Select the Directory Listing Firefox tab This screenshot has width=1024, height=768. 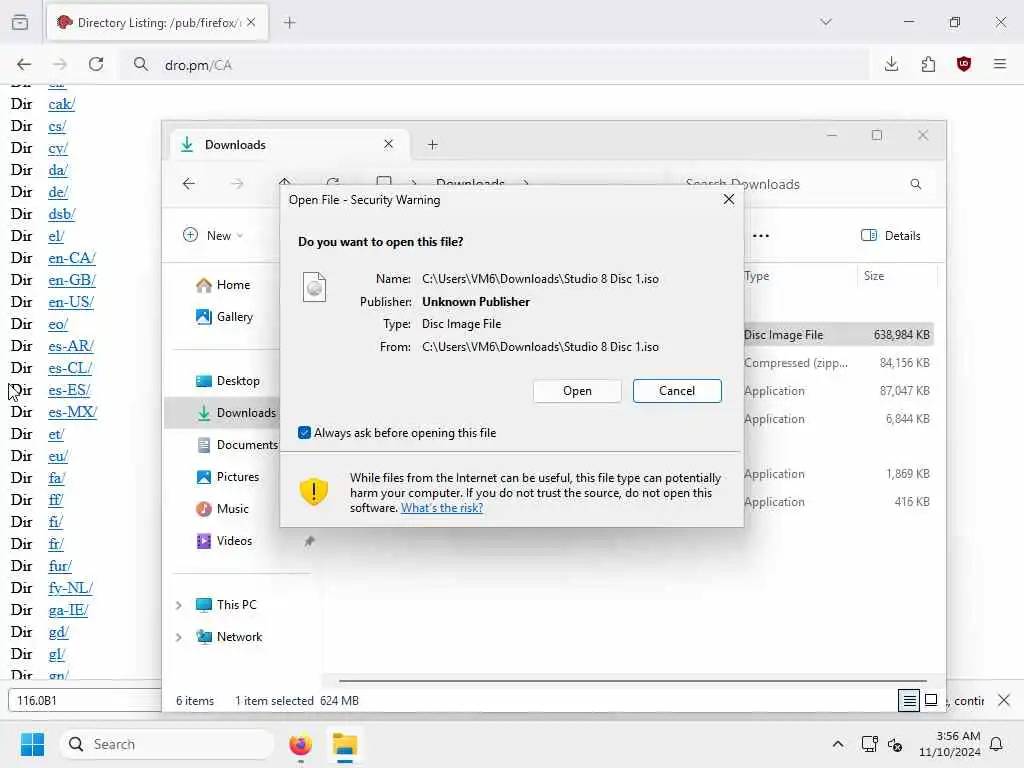click(x=157, y=22)
